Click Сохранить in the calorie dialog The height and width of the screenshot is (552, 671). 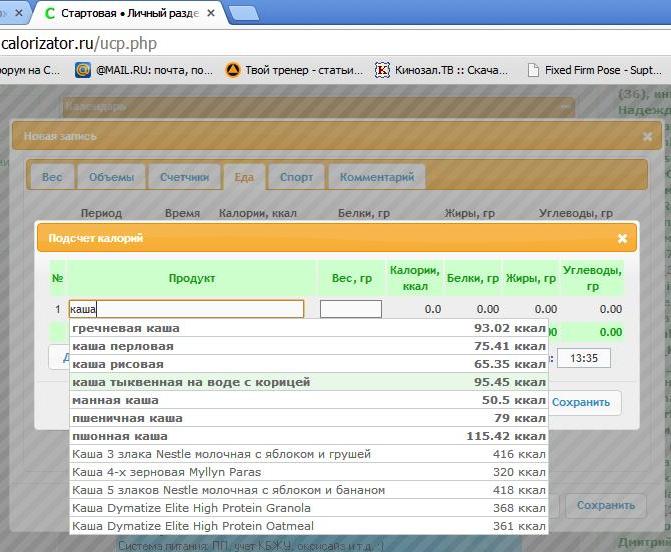pyautogui.click(x=584, y=402)
